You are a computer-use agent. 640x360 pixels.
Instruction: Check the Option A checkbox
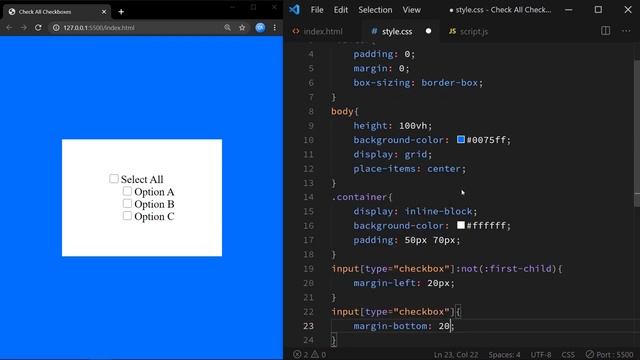click(x=127, y=191)
